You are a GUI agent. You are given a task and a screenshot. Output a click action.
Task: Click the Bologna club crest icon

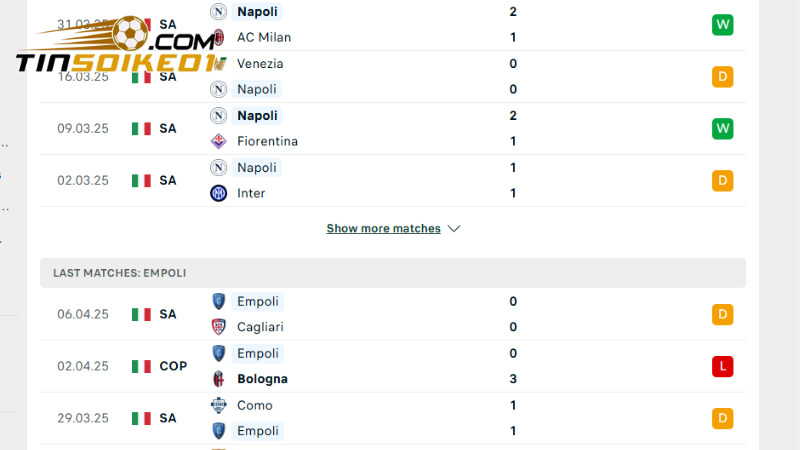[x=218, y=379]
